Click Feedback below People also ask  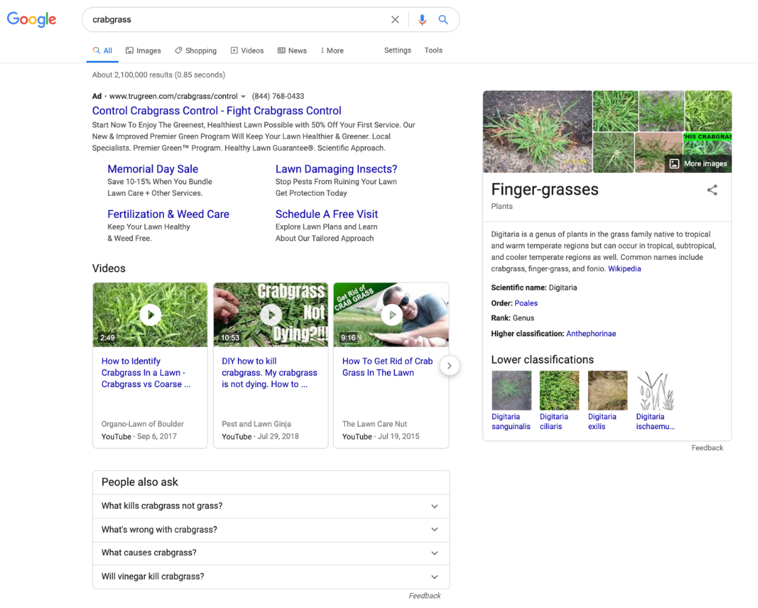pyautogui.click(x=424, y=596)
